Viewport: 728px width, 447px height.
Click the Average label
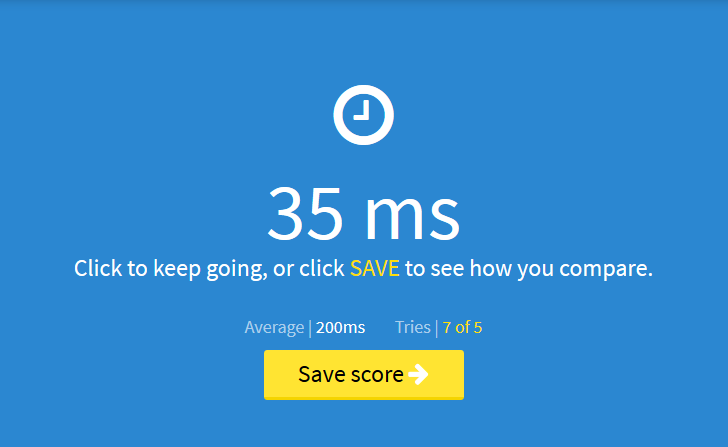(x=274, y=328)
